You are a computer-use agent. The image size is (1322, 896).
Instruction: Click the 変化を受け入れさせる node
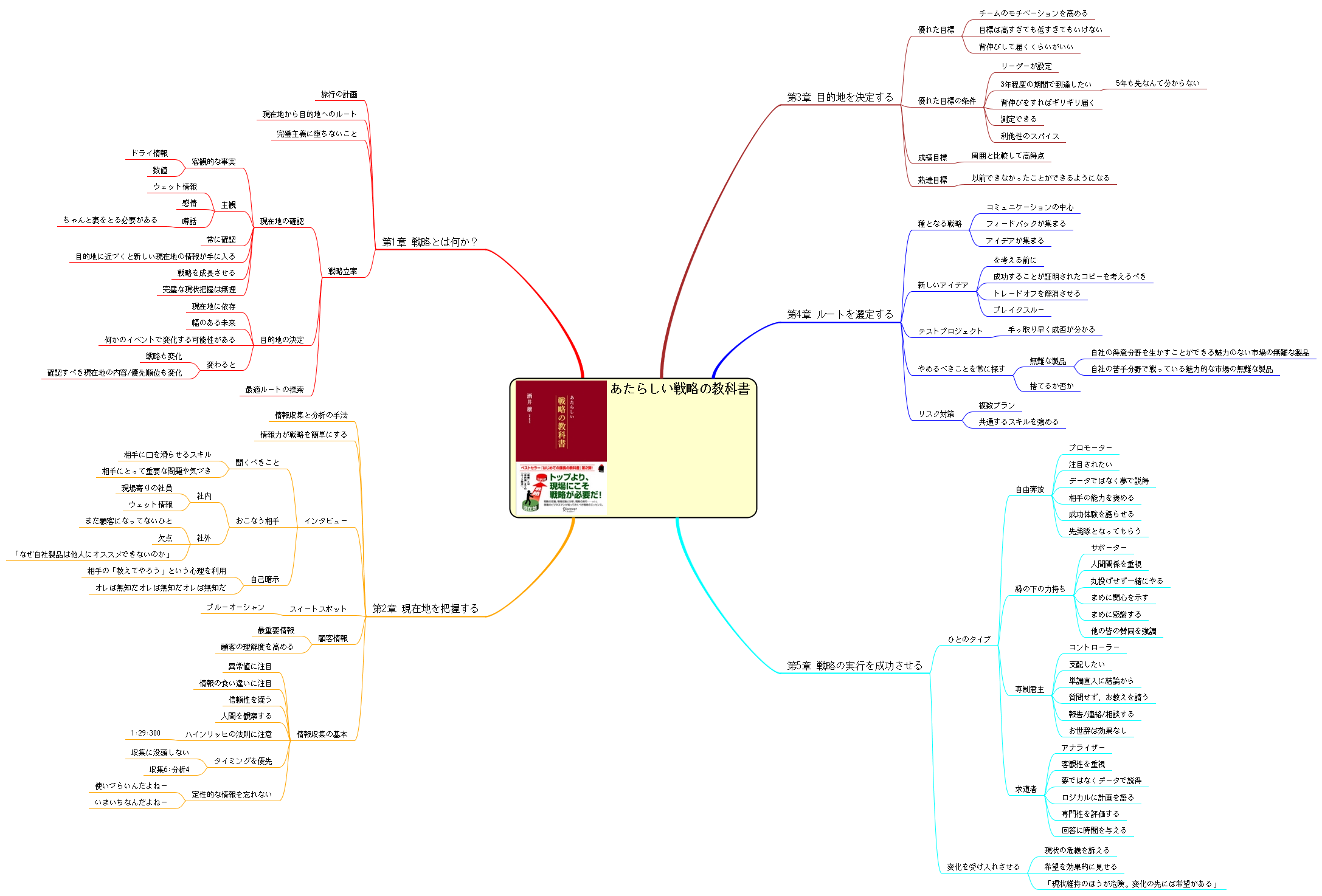(x=983, y=867)
